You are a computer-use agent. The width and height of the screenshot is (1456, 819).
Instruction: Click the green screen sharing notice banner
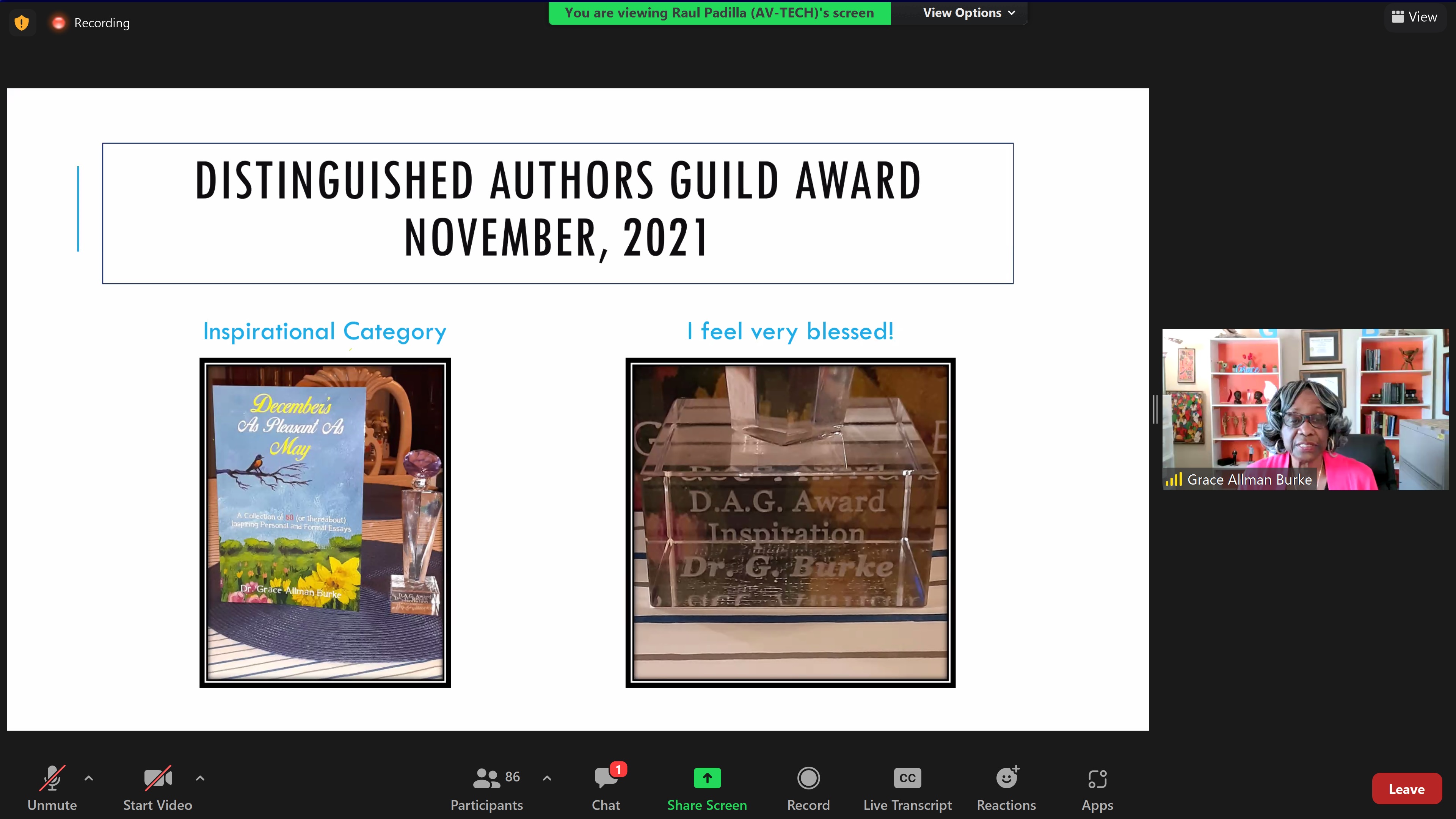click(719, 13)
